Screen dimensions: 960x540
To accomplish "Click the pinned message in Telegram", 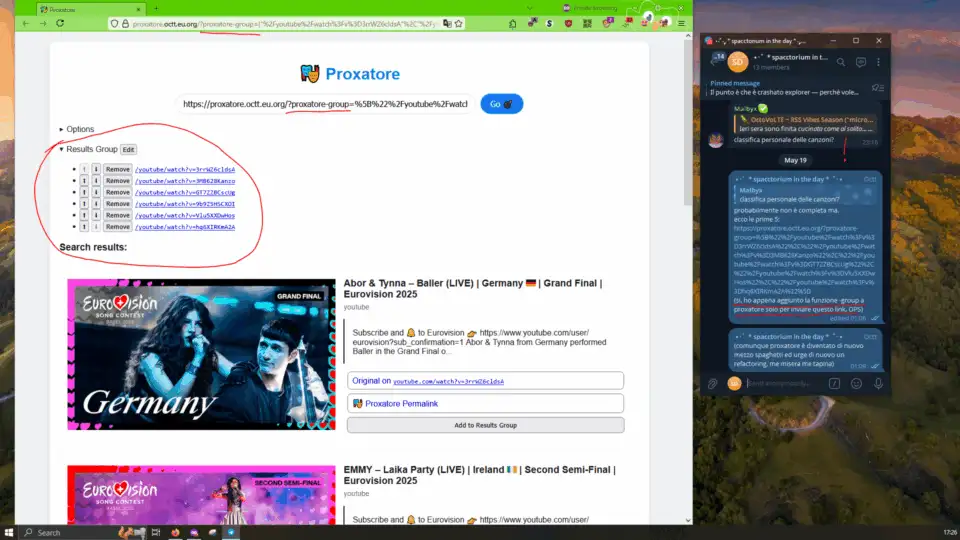I will click(787, 88).
